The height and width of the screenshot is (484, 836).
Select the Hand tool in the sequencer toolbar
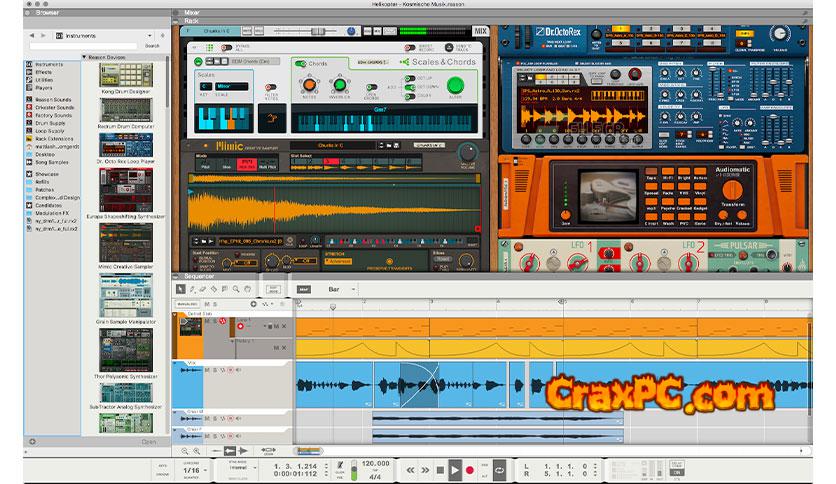[247, 290]
